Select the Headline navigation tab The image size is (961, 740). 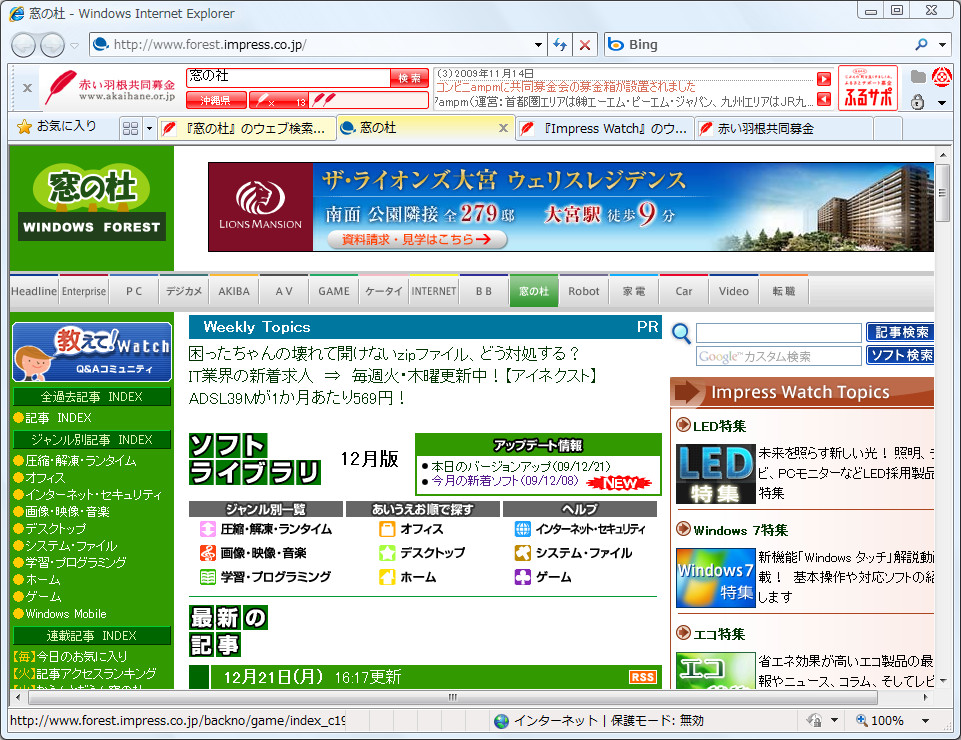[x=34, y=291]
